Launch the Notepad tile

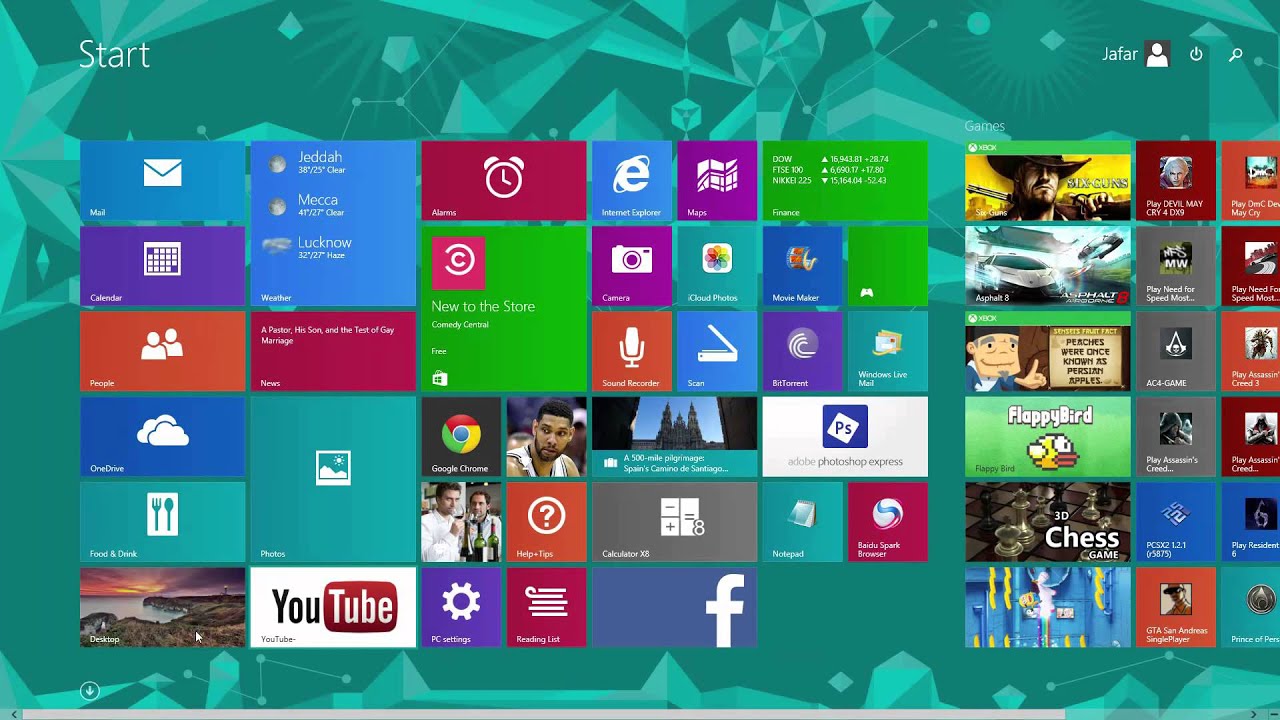point(802,522)
